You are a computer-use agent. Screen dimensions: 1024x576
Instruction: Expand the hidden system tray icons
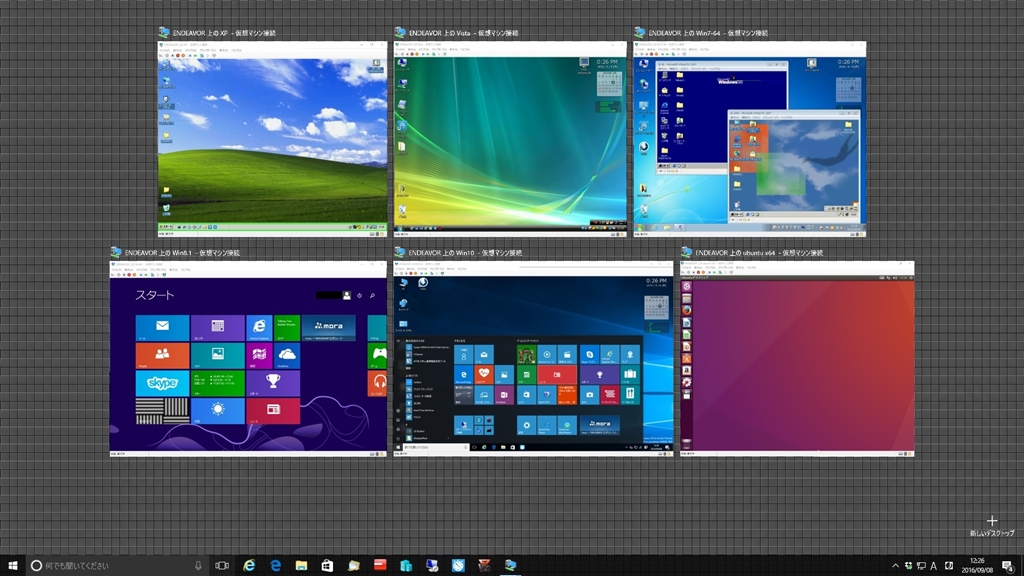[895, 565]
